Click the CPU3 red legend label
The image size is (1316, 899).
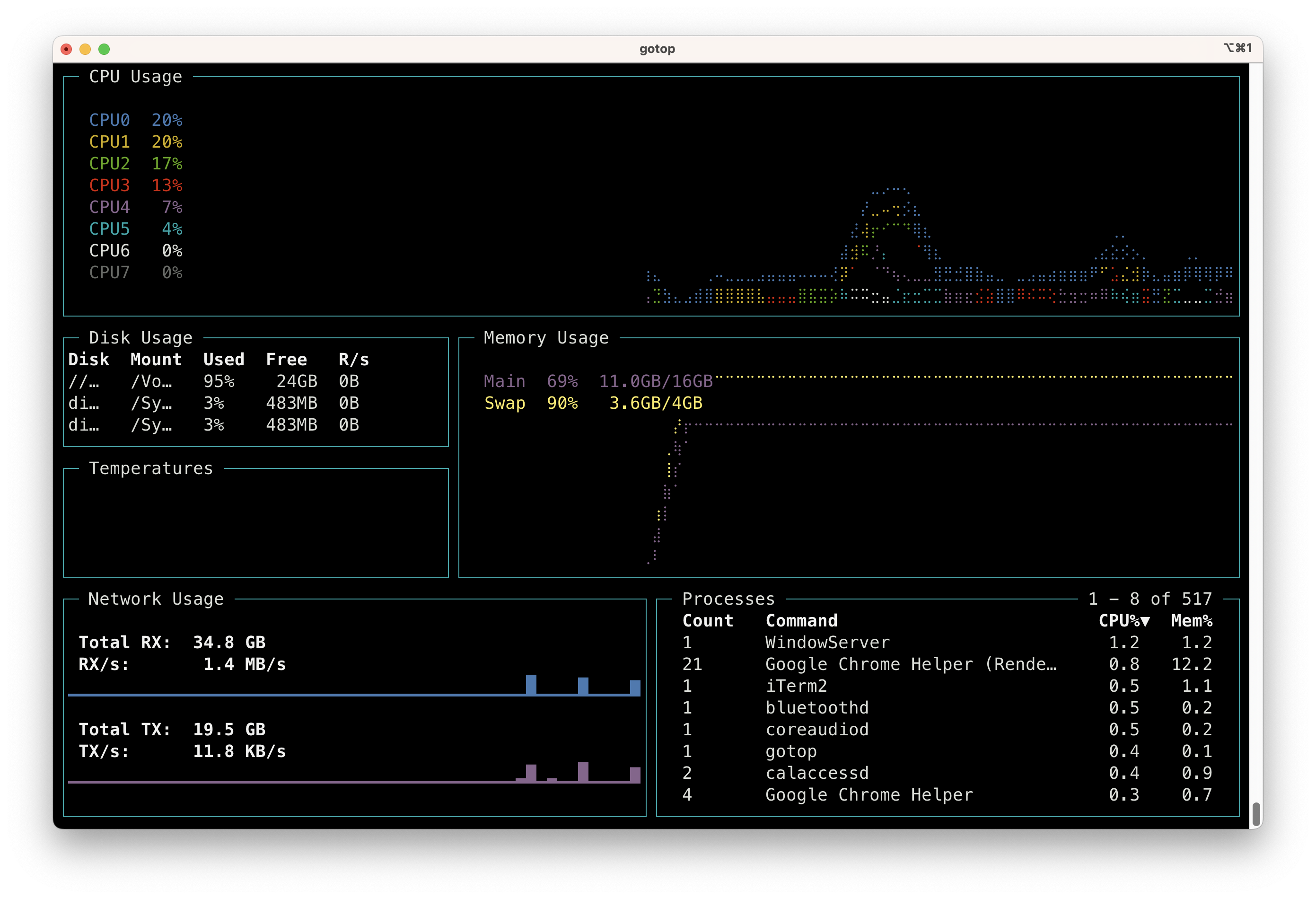109,185
